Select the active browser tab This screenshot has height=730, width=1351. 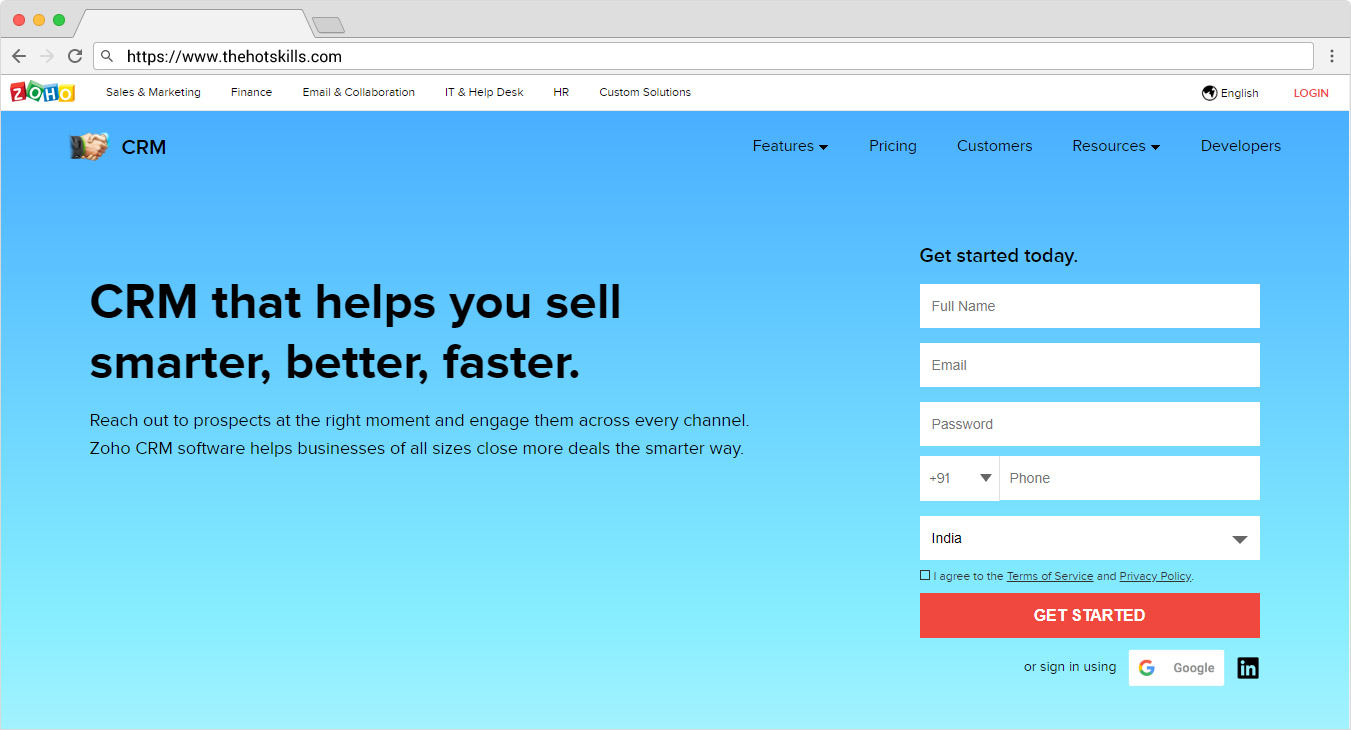(192, 24)
